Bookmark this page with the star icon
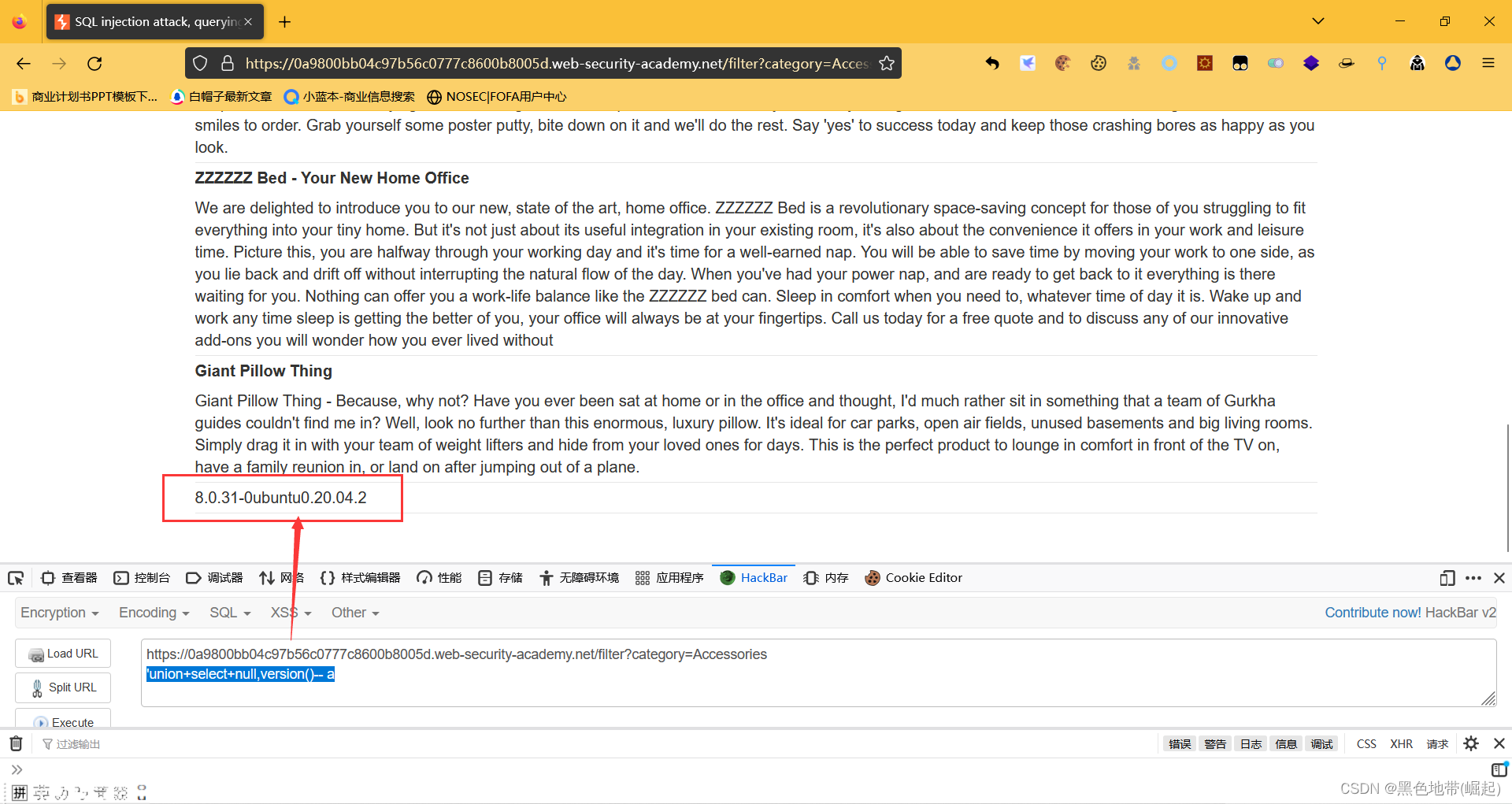 (x=887, y=64)
